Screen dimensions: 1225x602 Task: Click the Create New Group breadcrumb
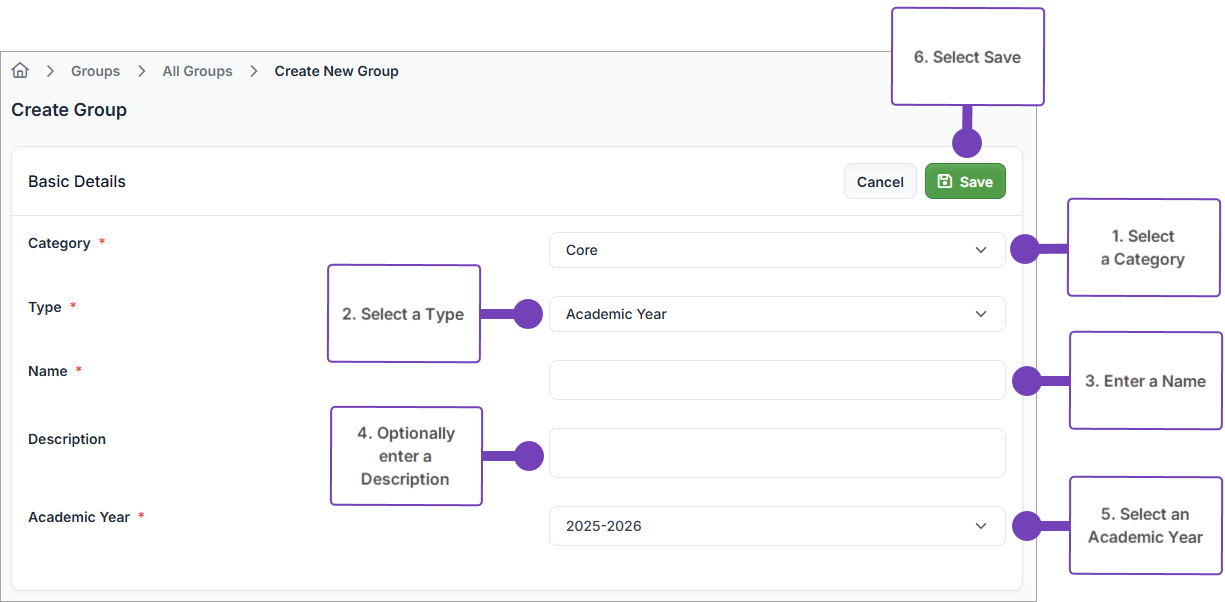tap(336, 71)
